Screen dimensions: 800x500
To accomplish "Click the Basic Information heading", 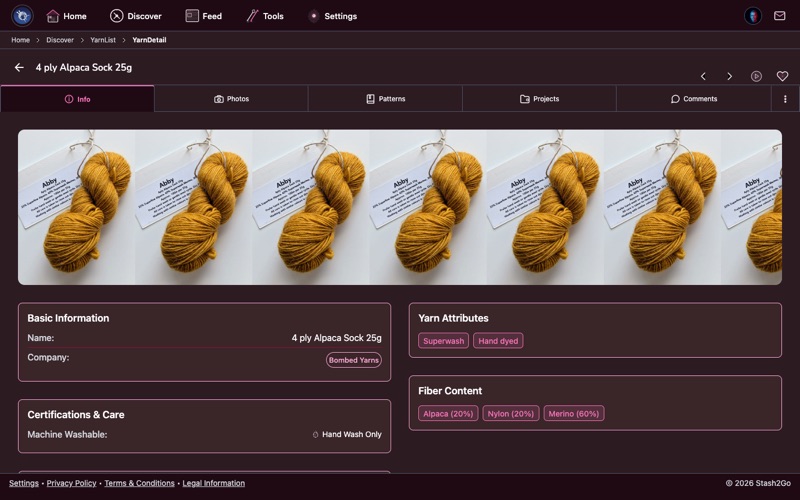I will tap(68, 318).
